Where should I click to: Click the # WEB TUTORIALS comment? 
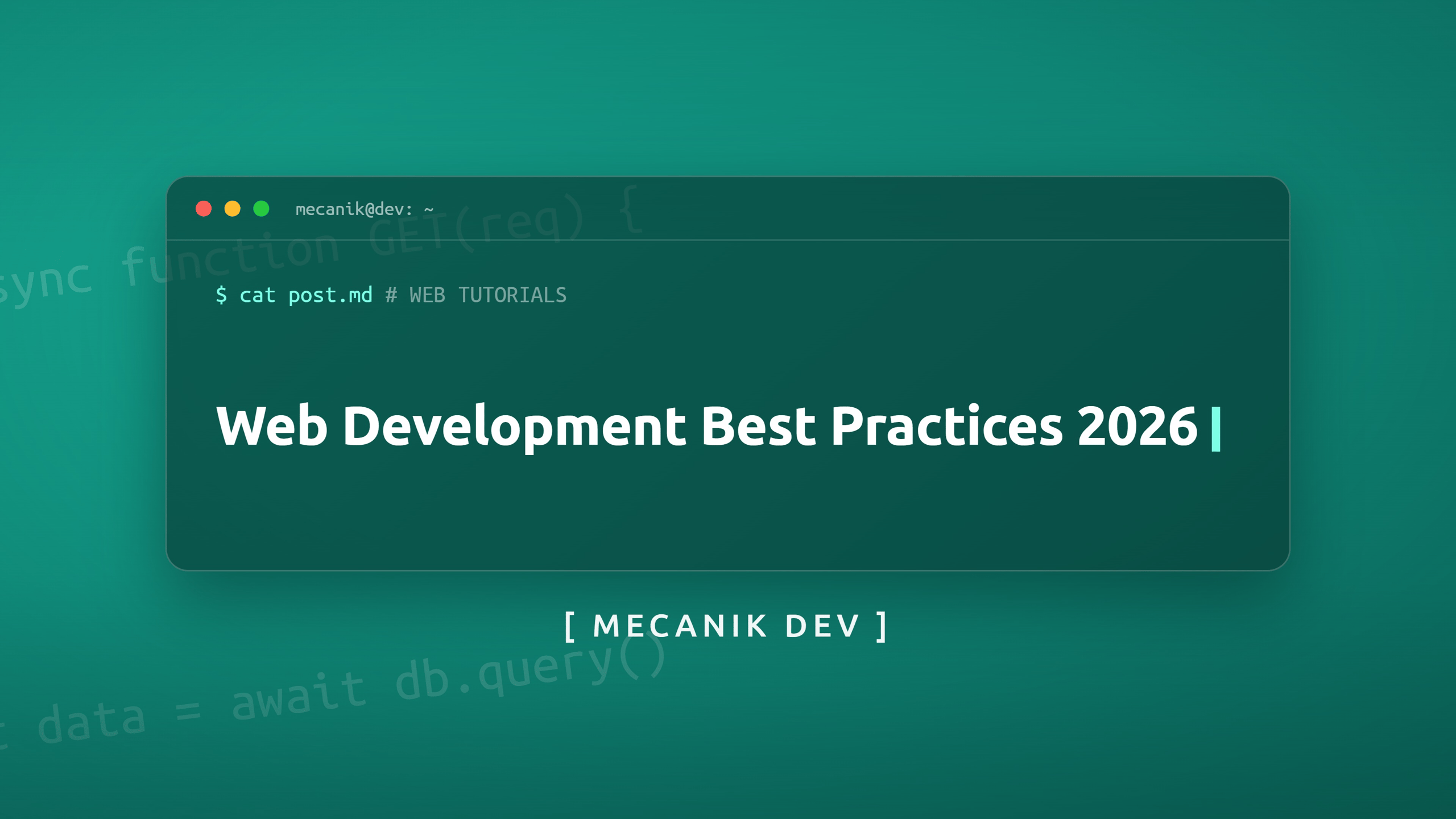point(476,295)
